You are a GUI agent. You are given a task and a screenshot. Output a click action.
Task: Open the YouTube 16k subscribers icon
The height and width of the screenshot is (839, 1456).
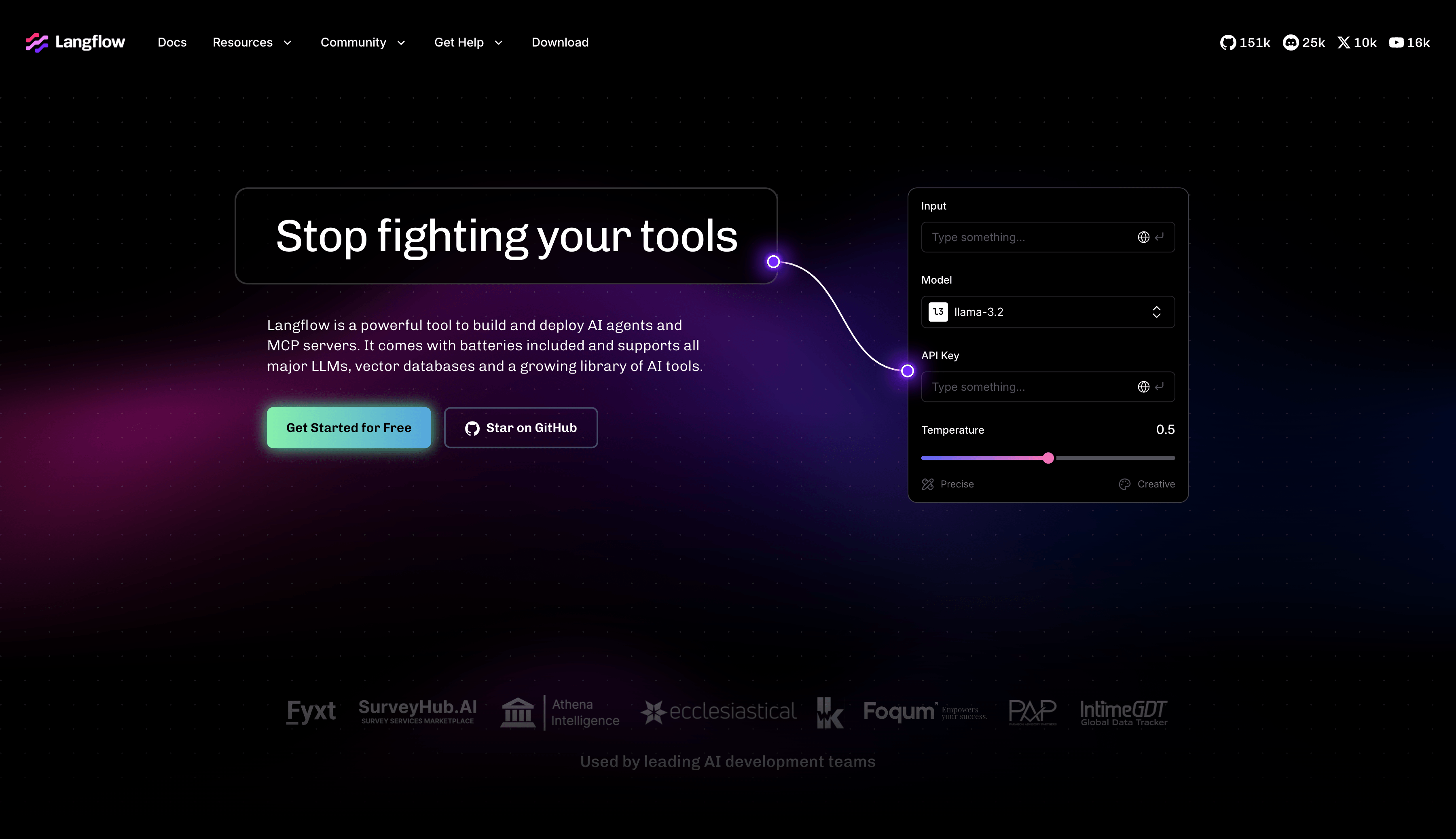(x=1396, y=42)
